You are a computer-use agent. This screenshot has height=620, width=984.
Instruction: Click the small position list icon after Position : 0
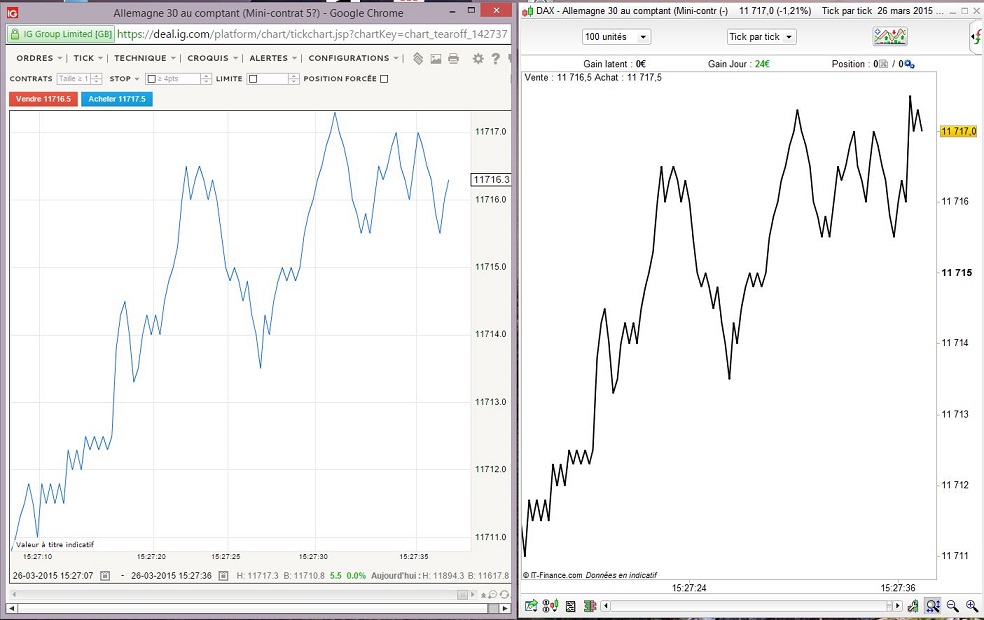(884, 64)
